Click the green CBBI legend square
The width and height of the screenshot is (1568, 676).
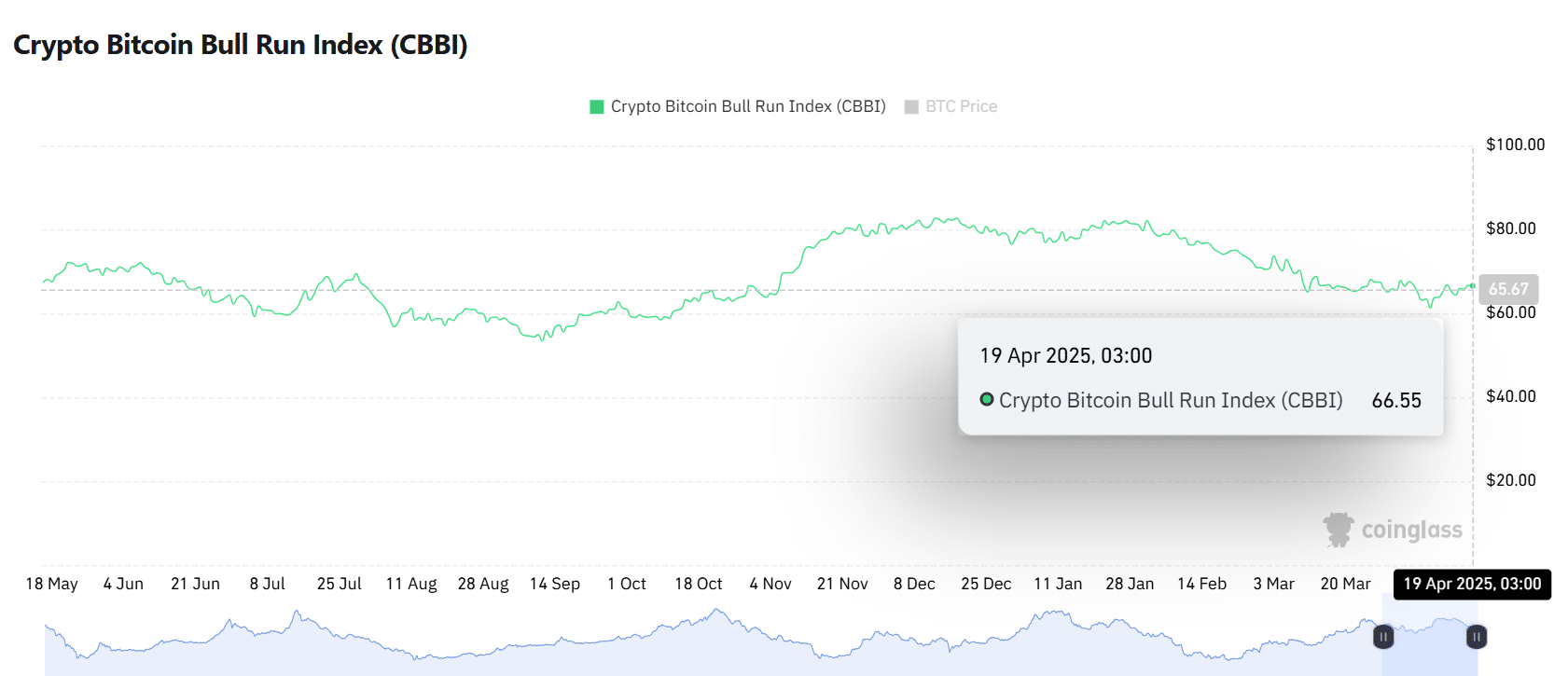click(595, 105)
